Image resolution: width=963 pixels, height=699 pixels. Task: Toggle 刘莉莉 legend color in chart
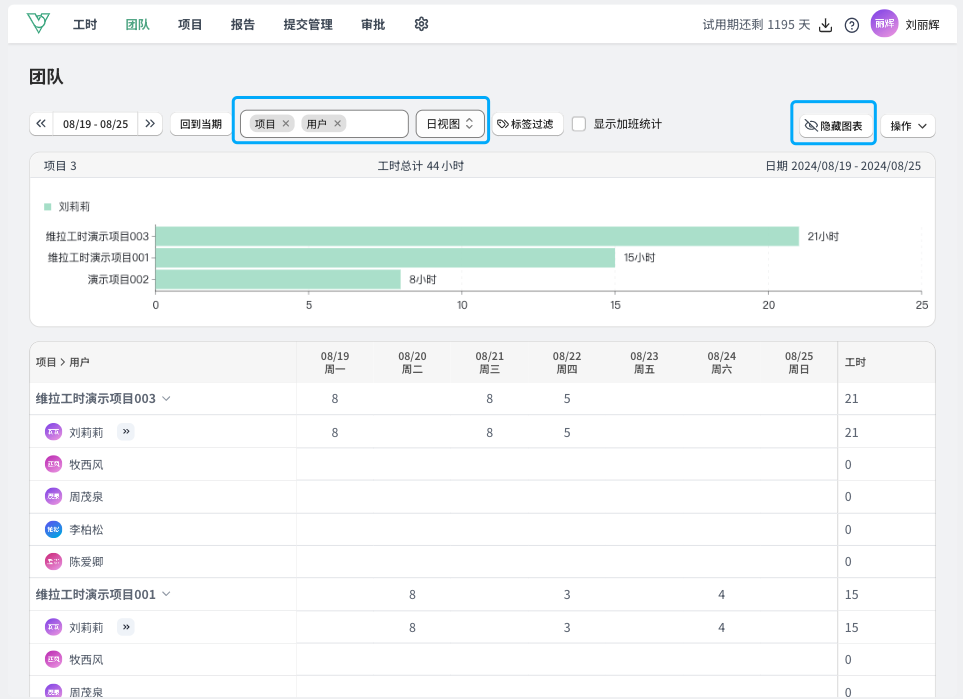[x=47, y=207]
